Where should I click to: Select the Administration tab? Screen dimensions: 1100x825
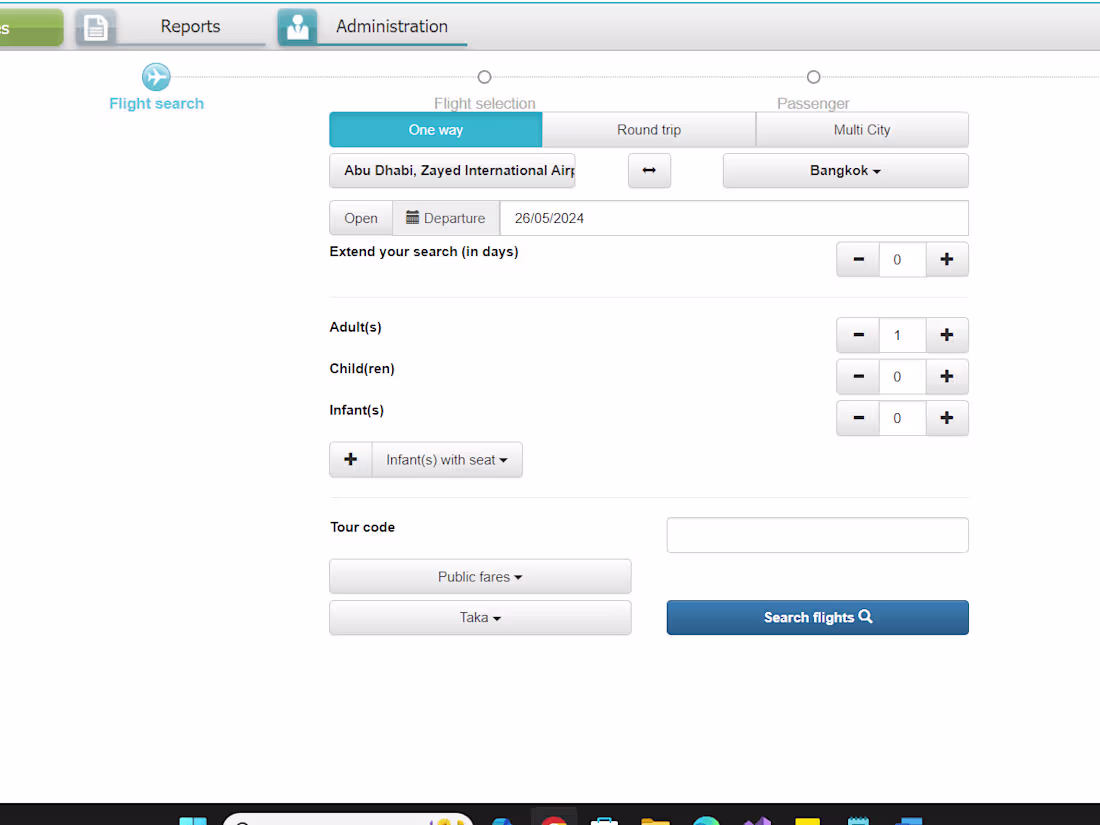pos(391,26)
